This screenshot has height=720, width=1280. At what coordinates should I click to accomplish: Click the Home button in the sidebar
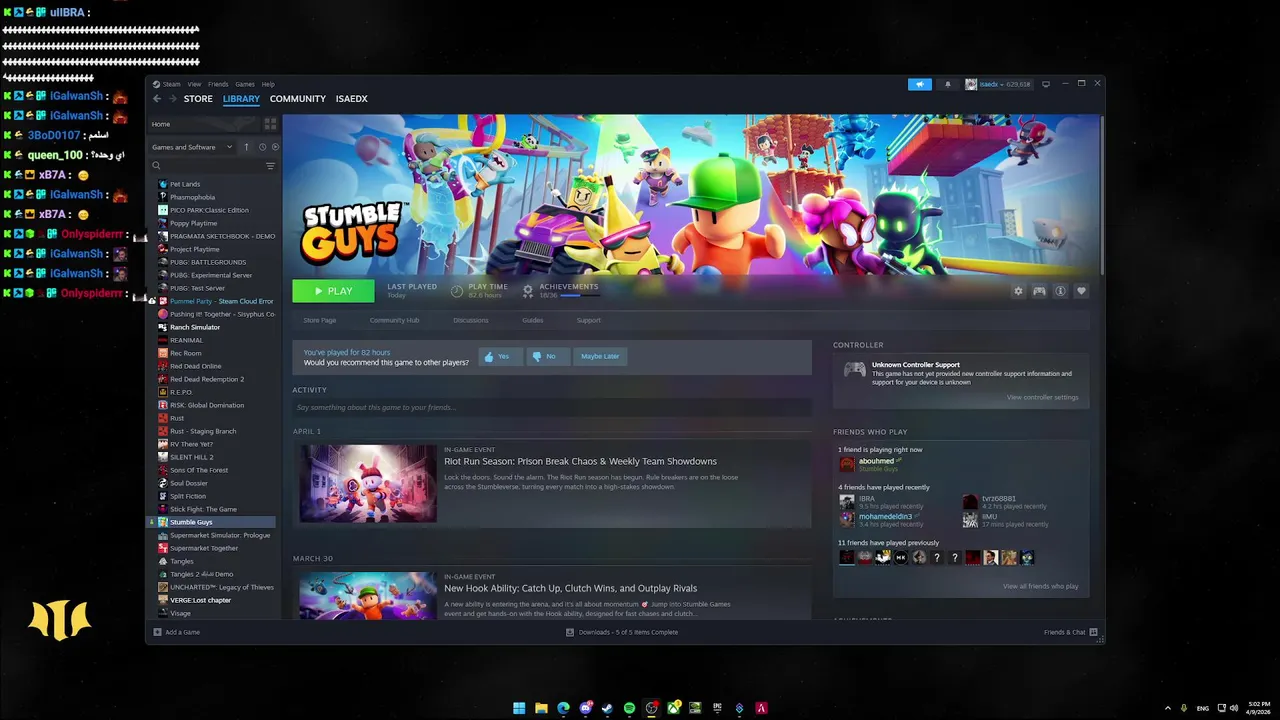(x=205, y=124)
